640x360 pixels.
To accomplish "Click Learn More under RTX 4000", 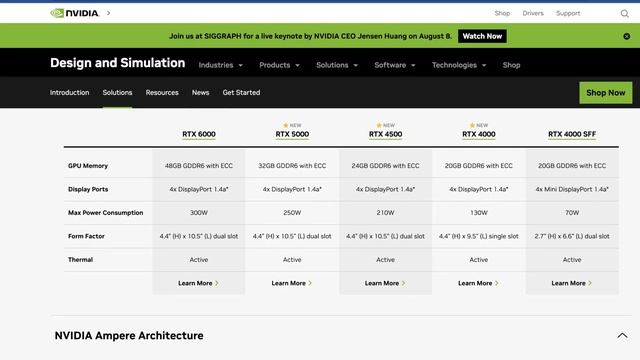I will pyautogui.click(x=478, y=283).
